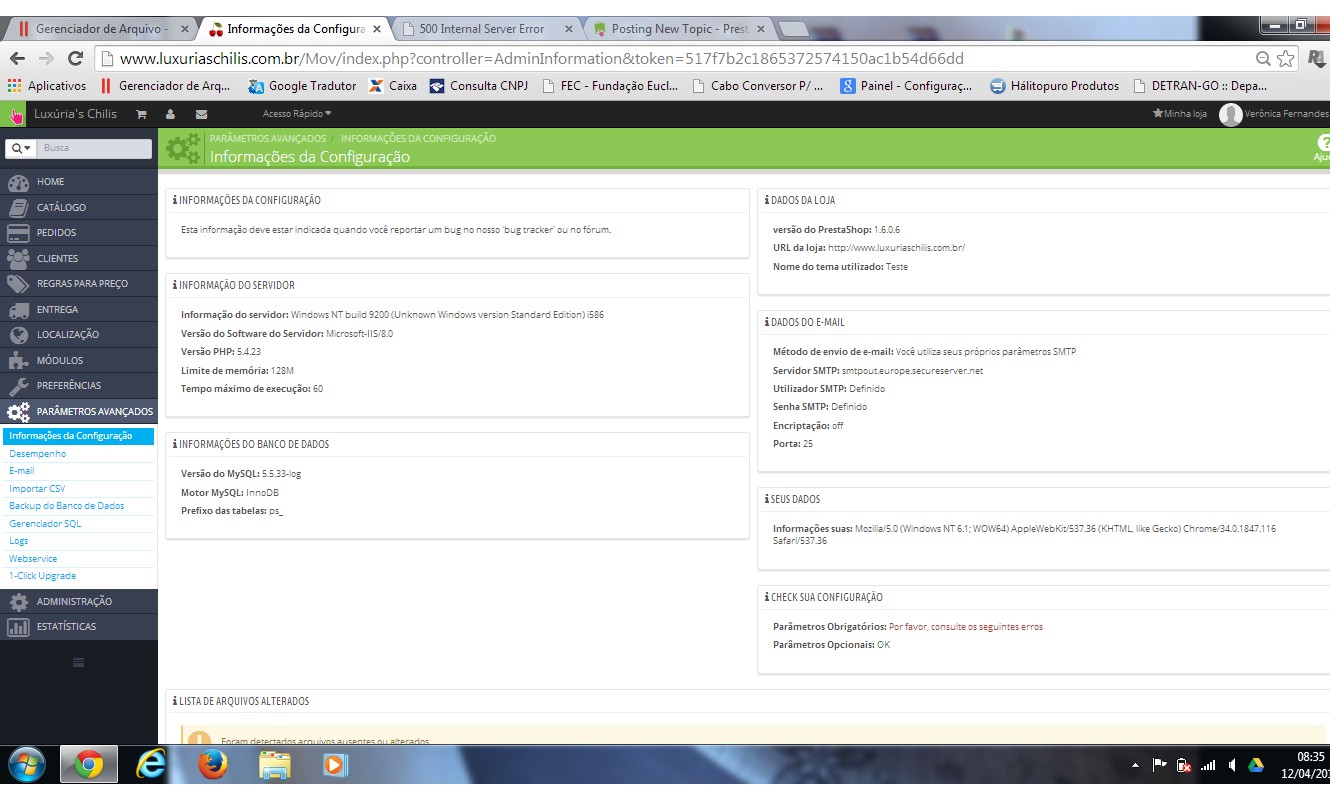Open the Home dashboard menu
The image size is (1330, 800).
(x=79, y=182)
